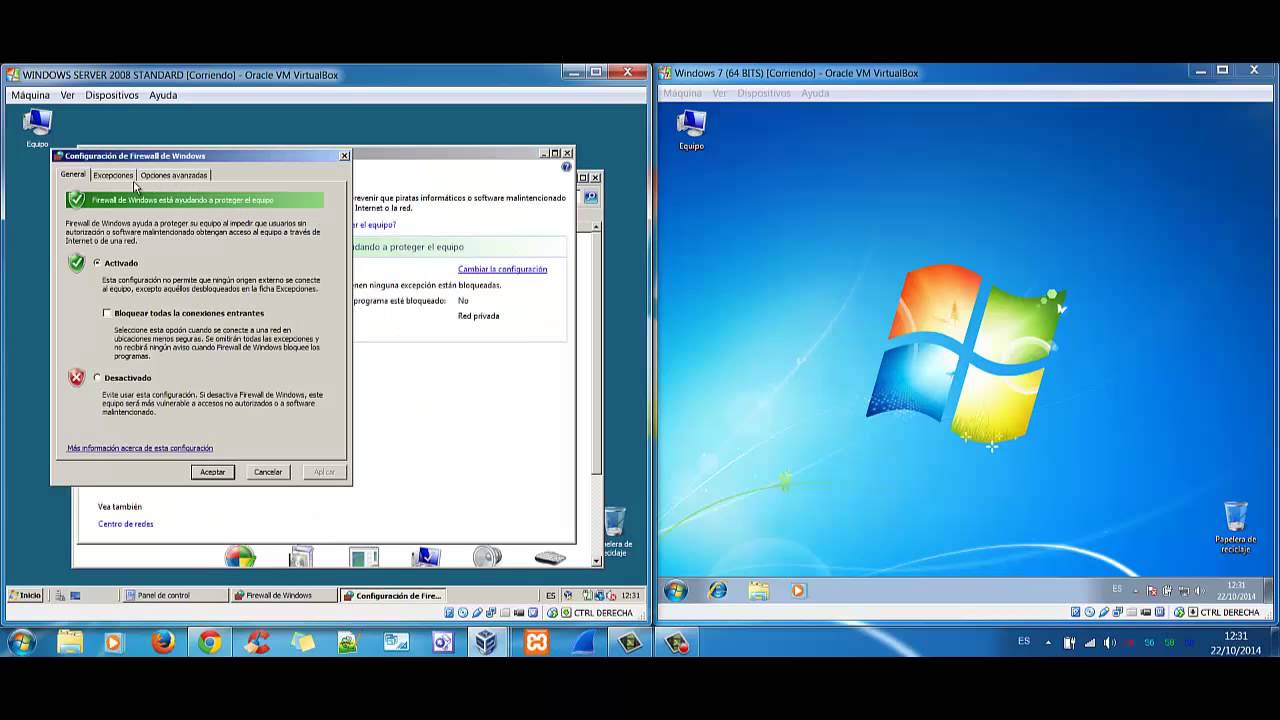
Task: Click host volume speaker tray icon
Action: pos(1110,642)
